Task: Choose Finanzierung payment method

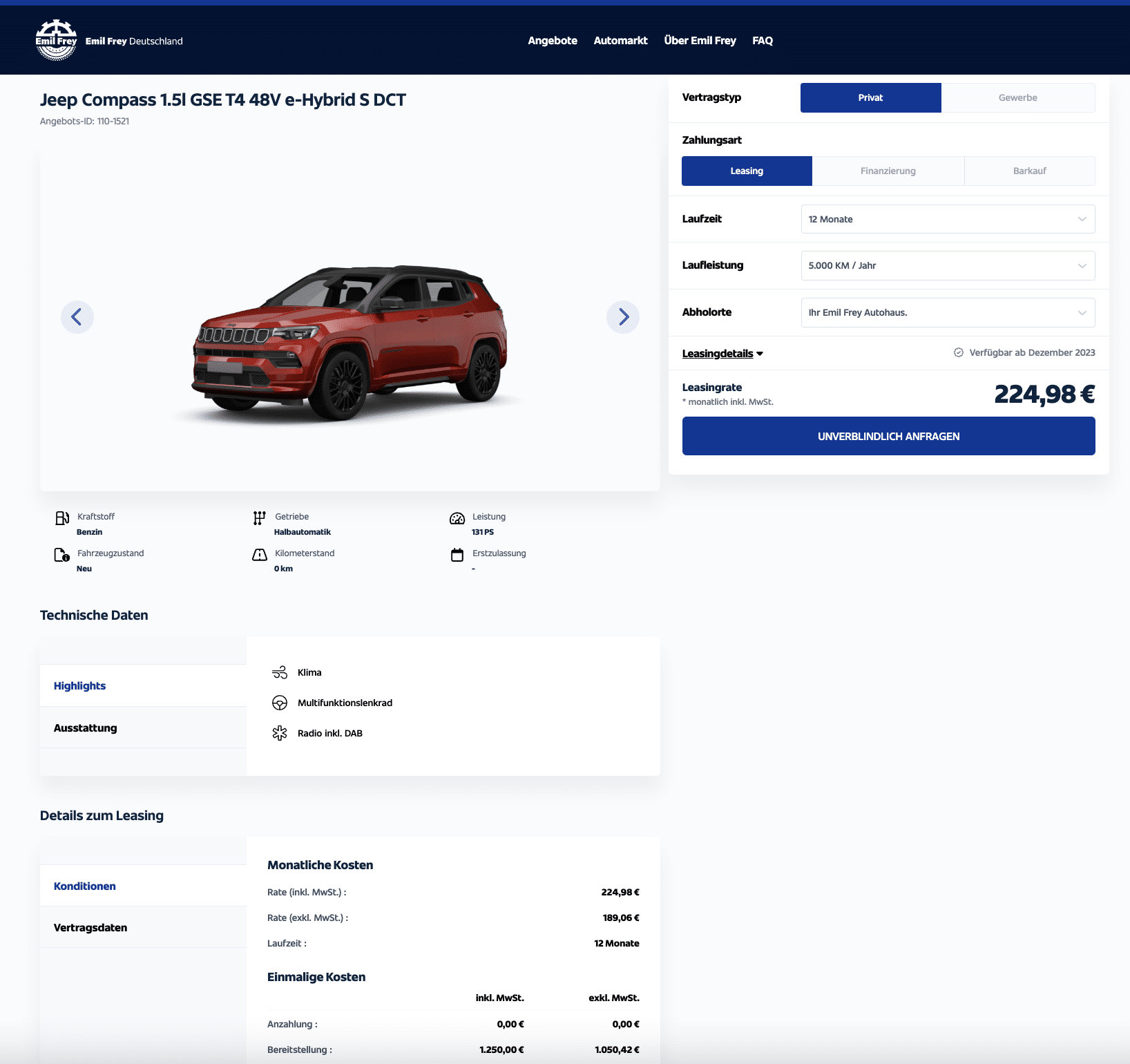Action: pyautogui.click(x=888, y=171)
